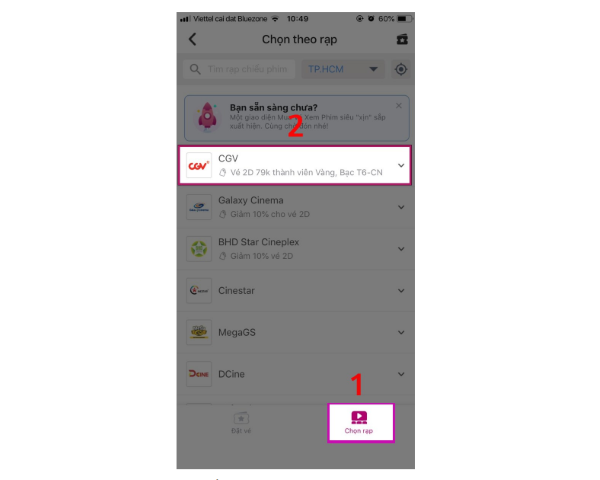Tap the current location target icon
This screenshot has width=600, height=480.
401,69
